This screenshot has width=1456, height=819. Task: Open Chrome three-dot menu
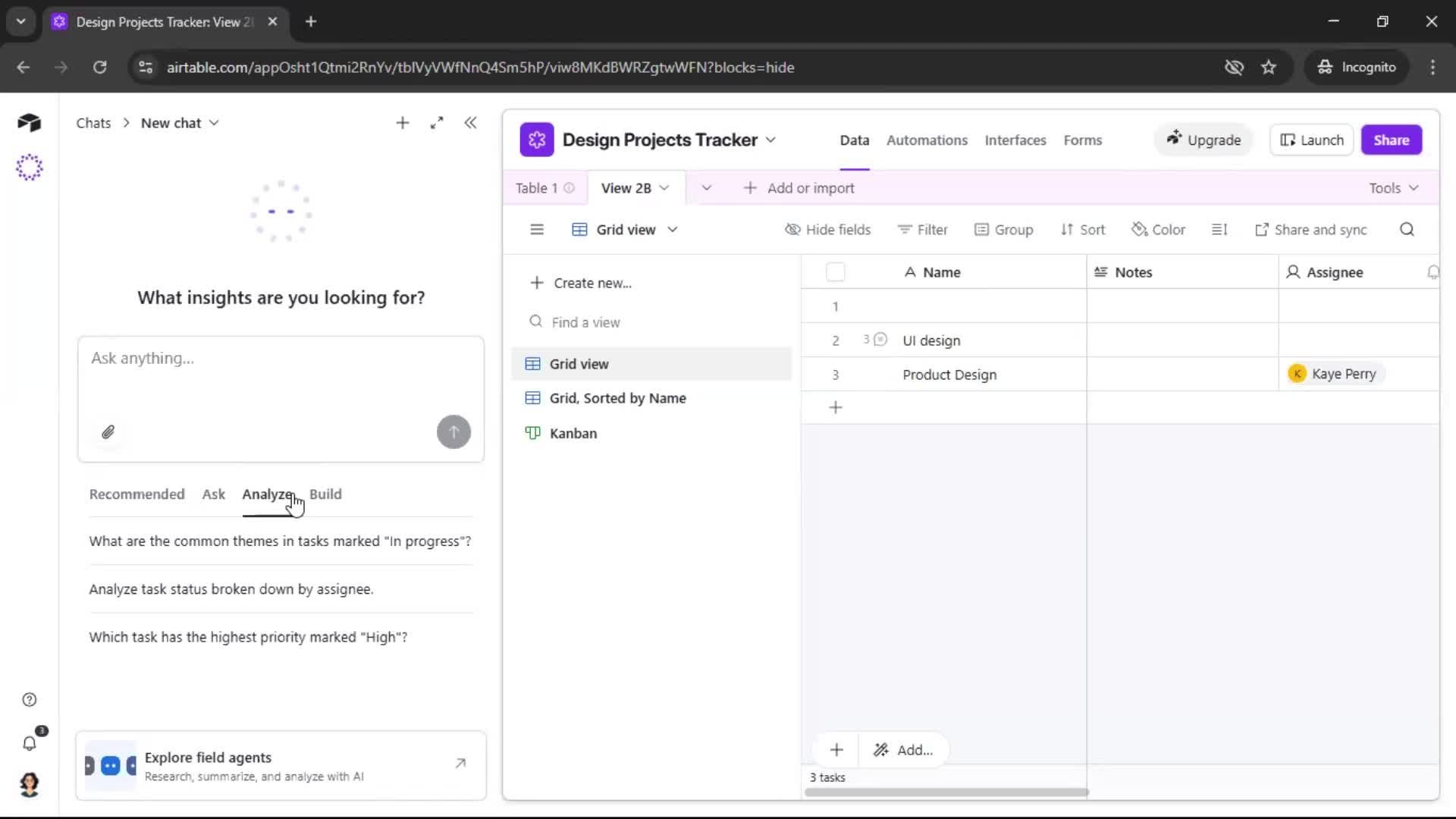[1432, 67]
